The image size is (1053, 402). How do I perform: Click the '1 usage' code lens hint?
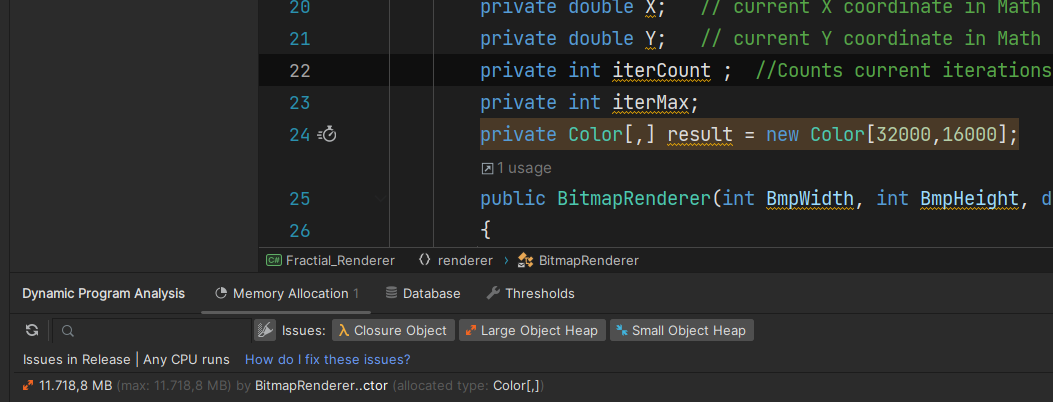[516, 168]
